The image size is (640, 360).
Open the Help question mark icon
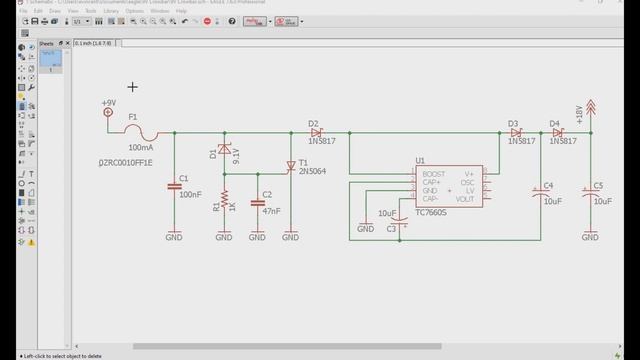click(x=232, y=21)
